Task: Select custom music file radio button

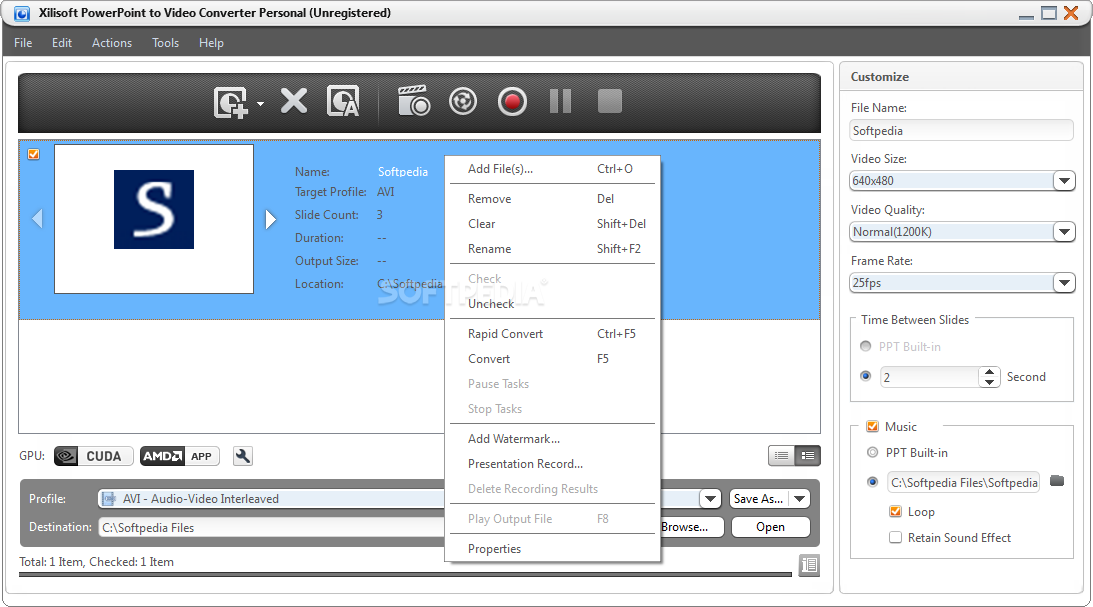Action: [872, 482]
